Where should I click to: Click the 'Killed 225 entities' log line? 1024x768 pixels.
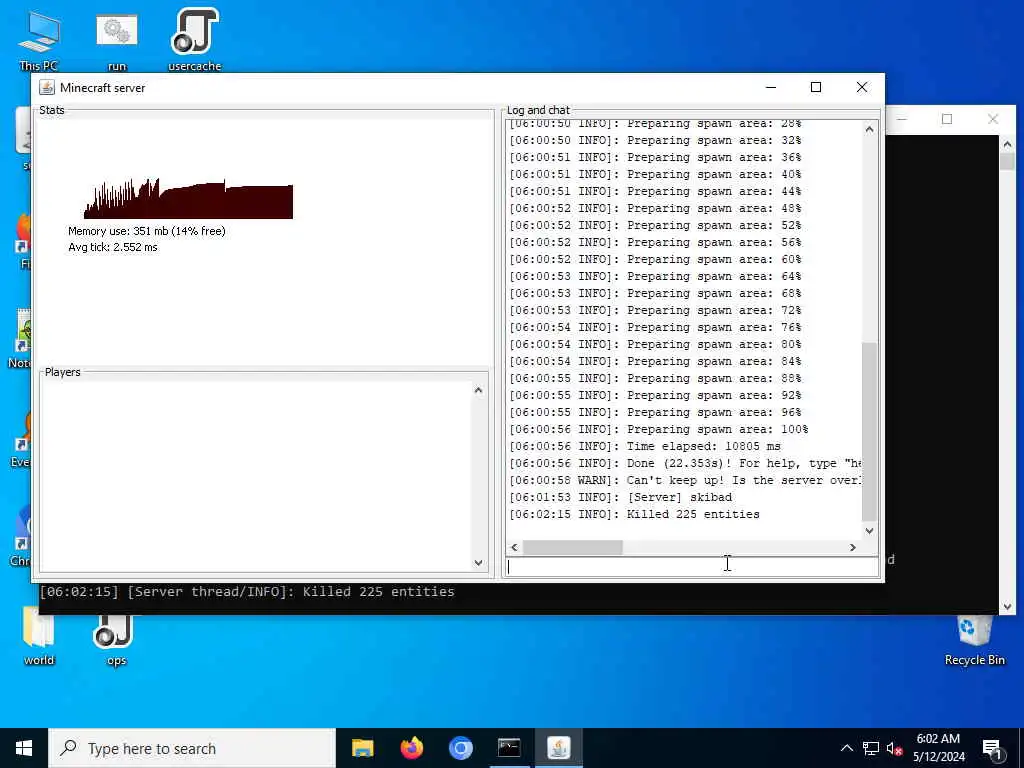[x=634, y=515]
